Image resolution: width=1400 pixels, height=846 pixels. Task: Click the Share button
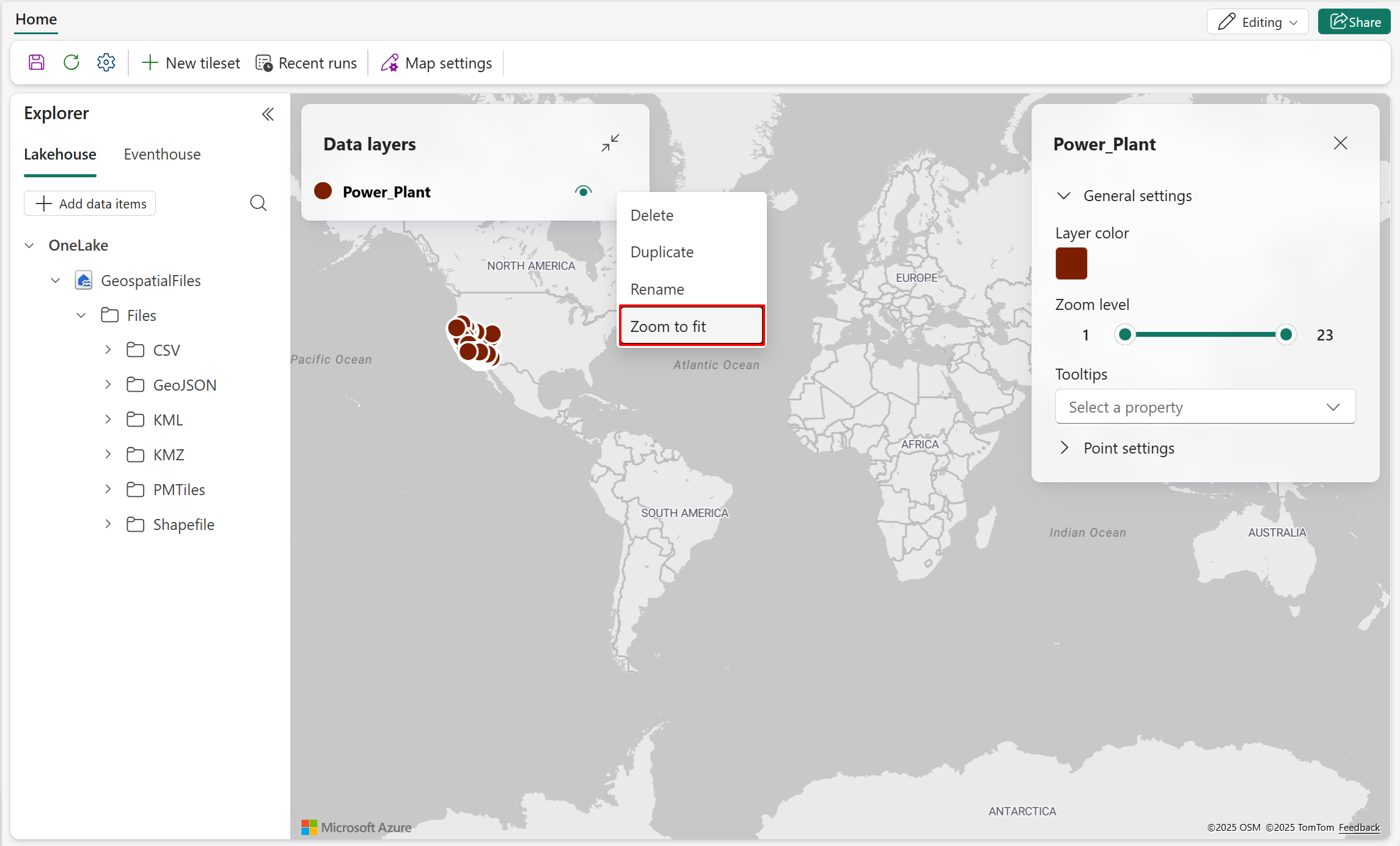pos(1354,22)
